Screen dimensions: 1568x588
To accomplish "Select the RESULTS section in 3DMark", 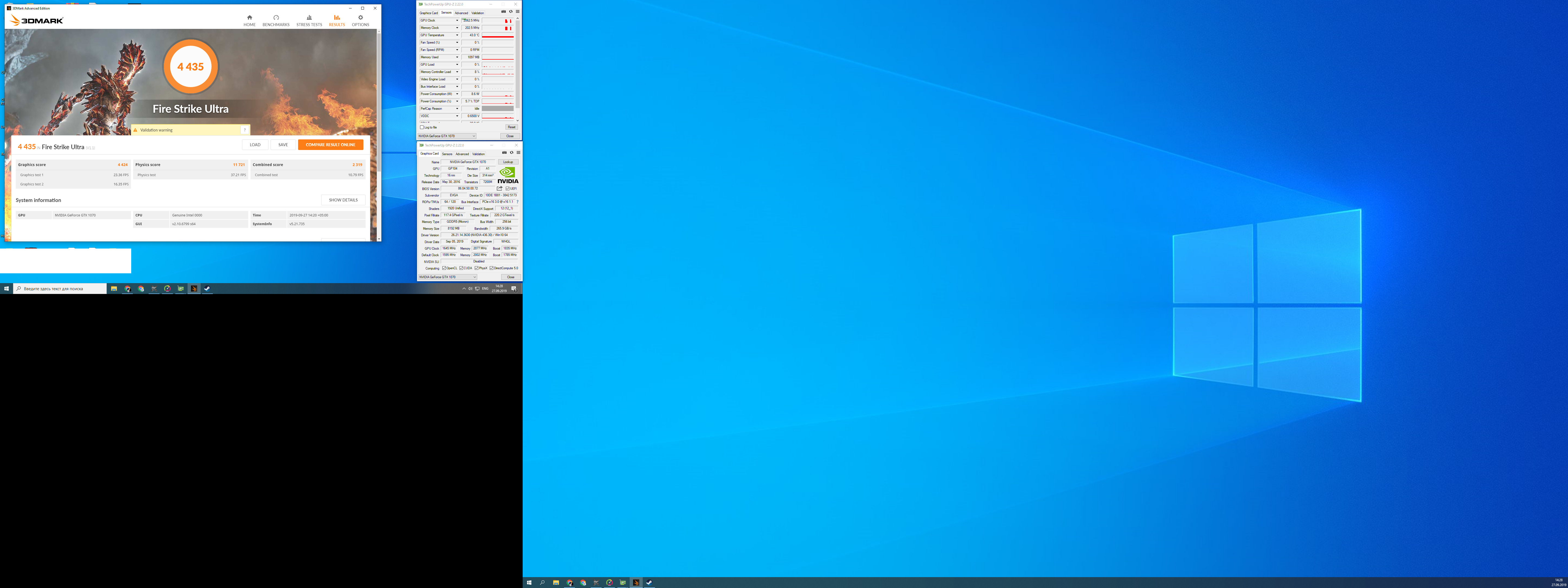I will click(337, 21).
